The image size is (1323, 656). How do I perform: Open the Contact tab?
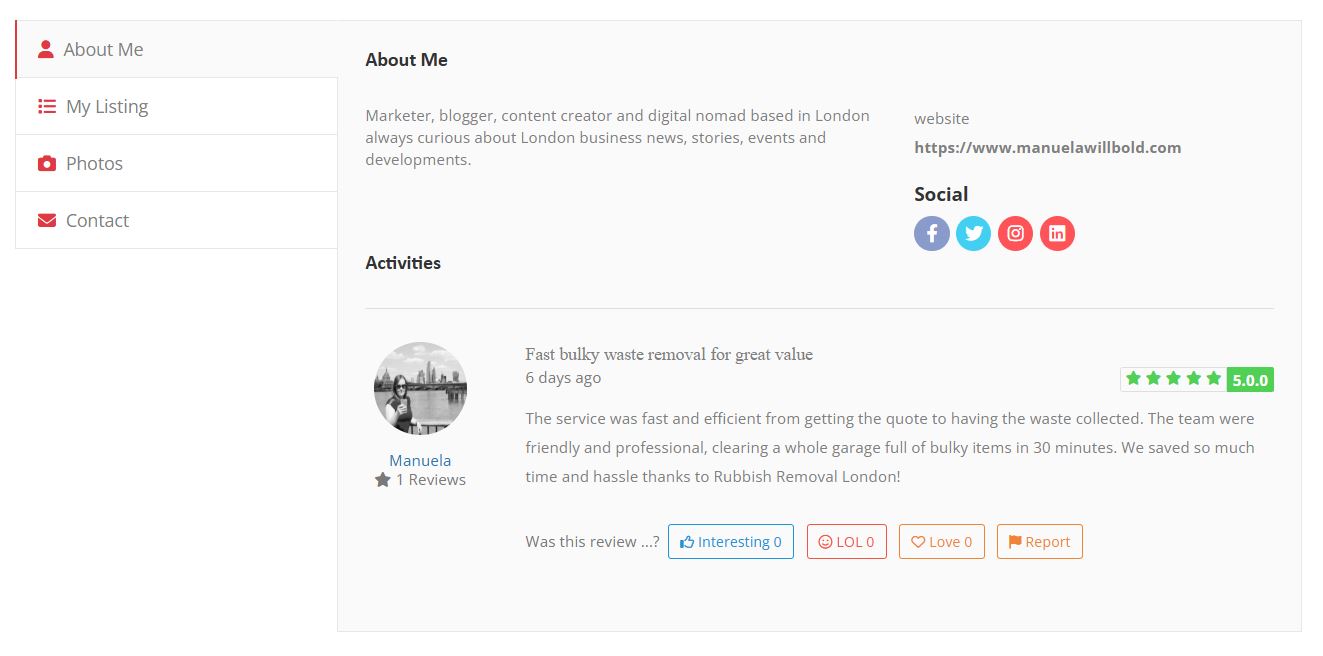(176, 220)
